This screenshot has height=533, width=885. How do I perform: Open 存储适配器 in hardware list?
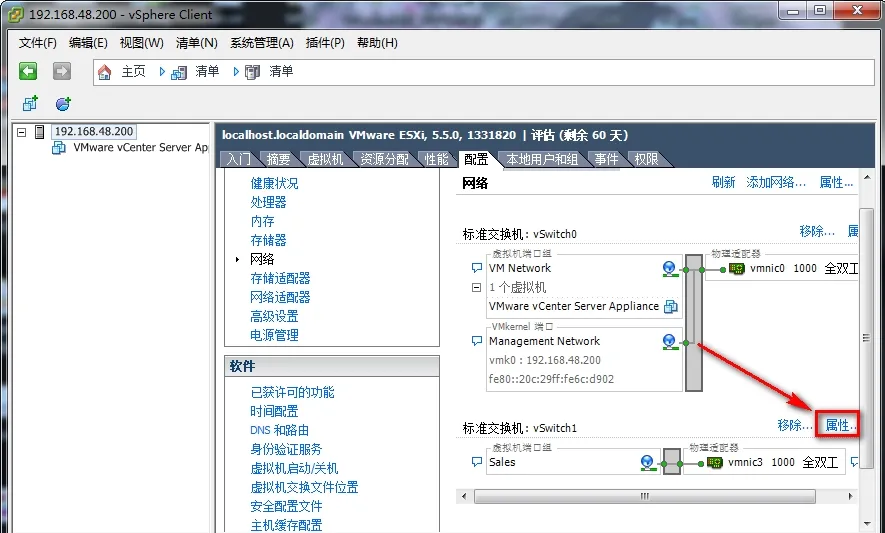coord(281,278)
